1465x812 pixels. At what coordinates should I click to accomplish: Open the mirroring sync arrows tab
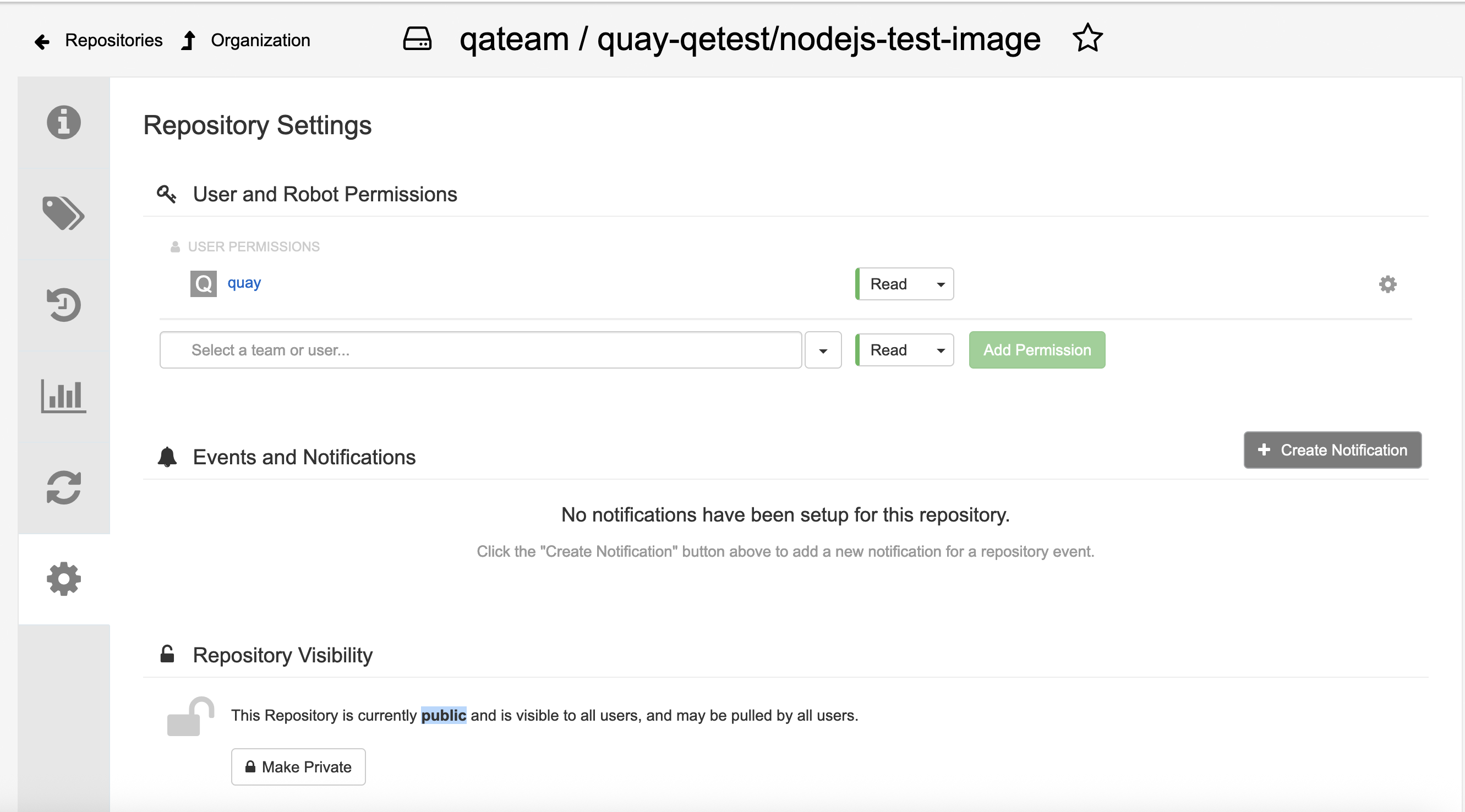click(64, 487)
